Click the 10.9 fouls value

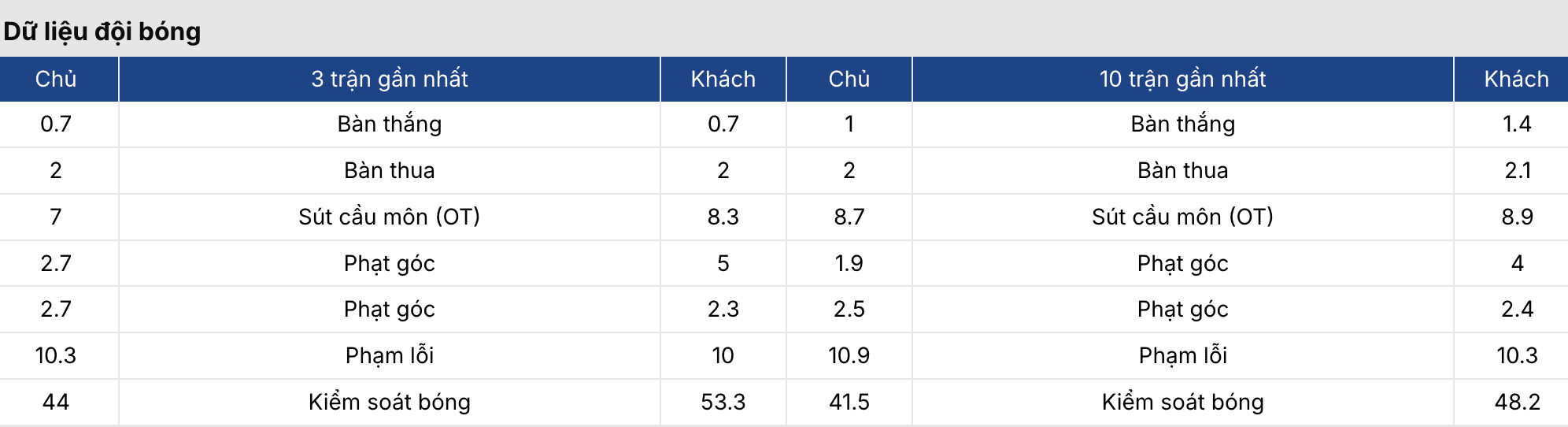849,355
